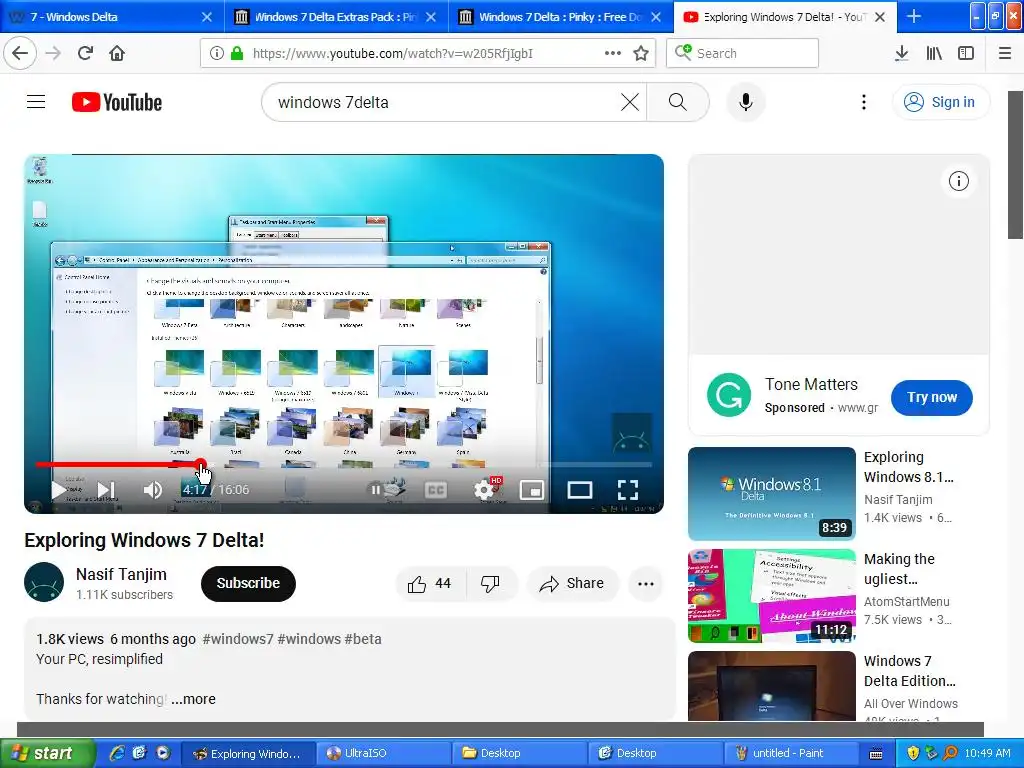Viewport: 1024px width, 768px height.
Task: Open the browser home page
Action: click(x=117, y=53)
